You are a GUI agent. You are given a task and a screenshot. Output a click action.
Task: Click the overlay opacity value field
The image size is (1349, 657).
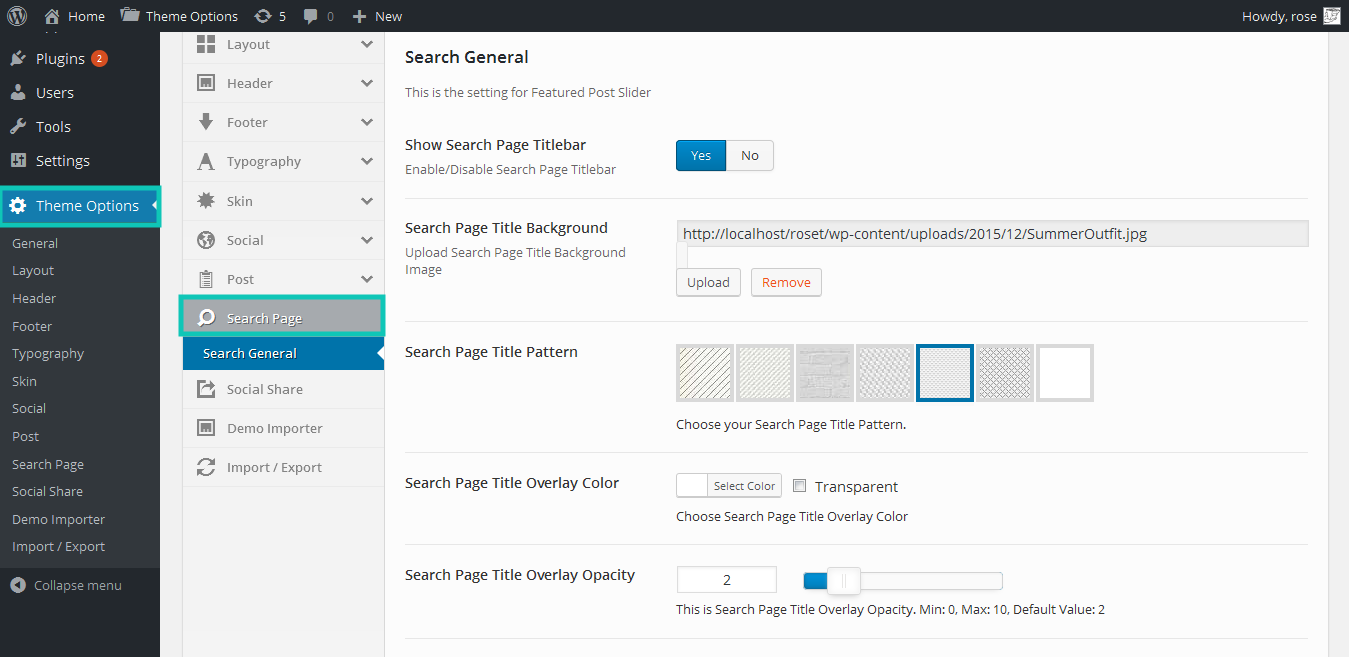pyautogui.click(x=727, y=580)
